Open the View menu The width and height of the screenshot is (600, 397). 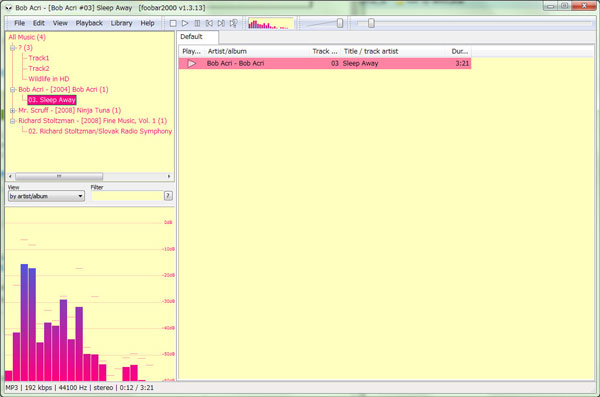pyautogui.click(x=60, y=23)
